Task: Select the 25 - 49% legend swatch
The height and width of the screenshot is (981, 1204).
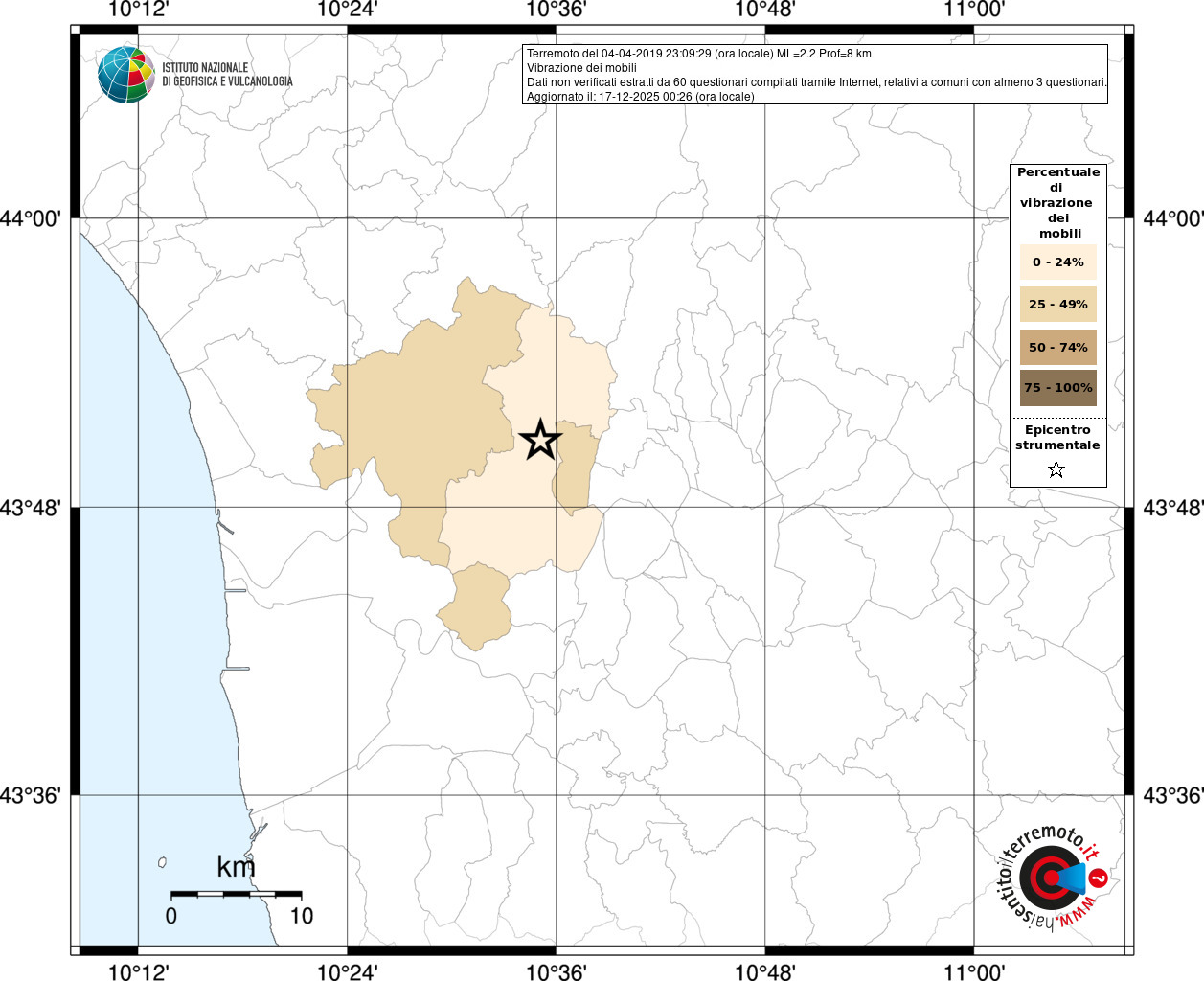Action: click(x=1057, y=304)
